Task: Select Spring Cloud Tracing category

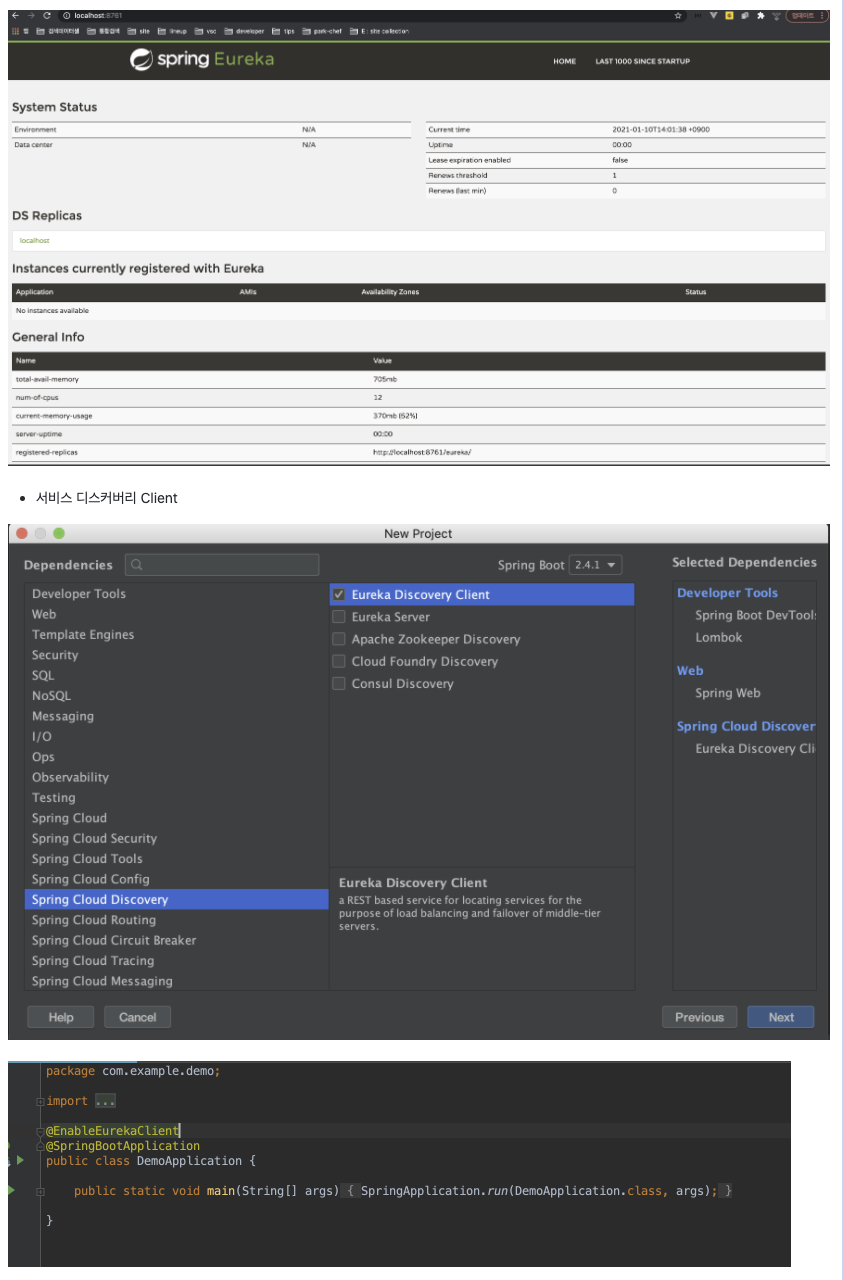Action: click(93, 961)
